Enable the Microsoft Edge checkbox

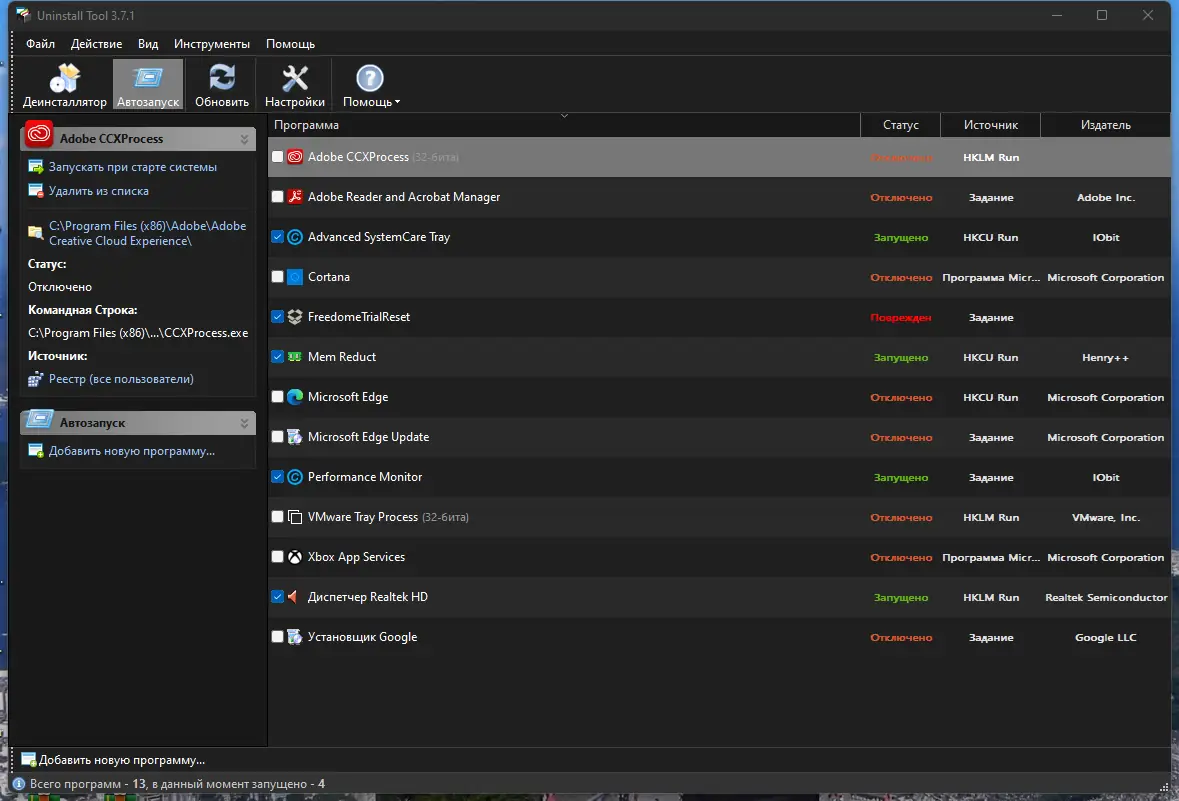277,396
